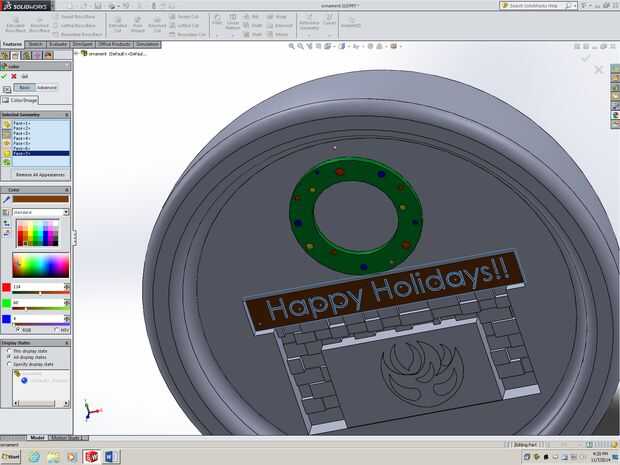
Task: Pick a color in rainbow spectrum field
Action: click(x=40, y=265)
